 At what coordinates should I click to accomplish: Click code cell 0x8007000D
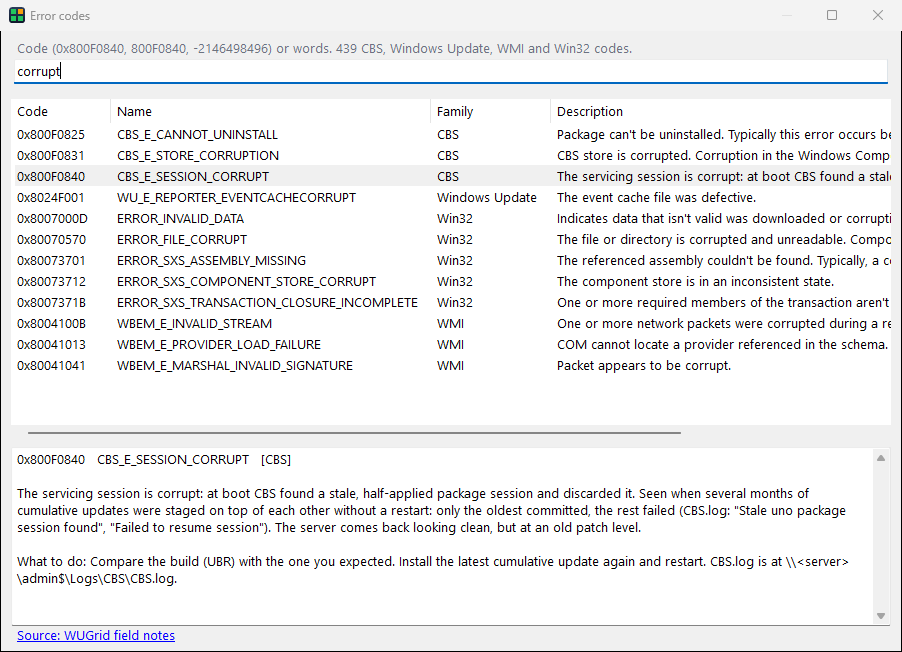52,219
